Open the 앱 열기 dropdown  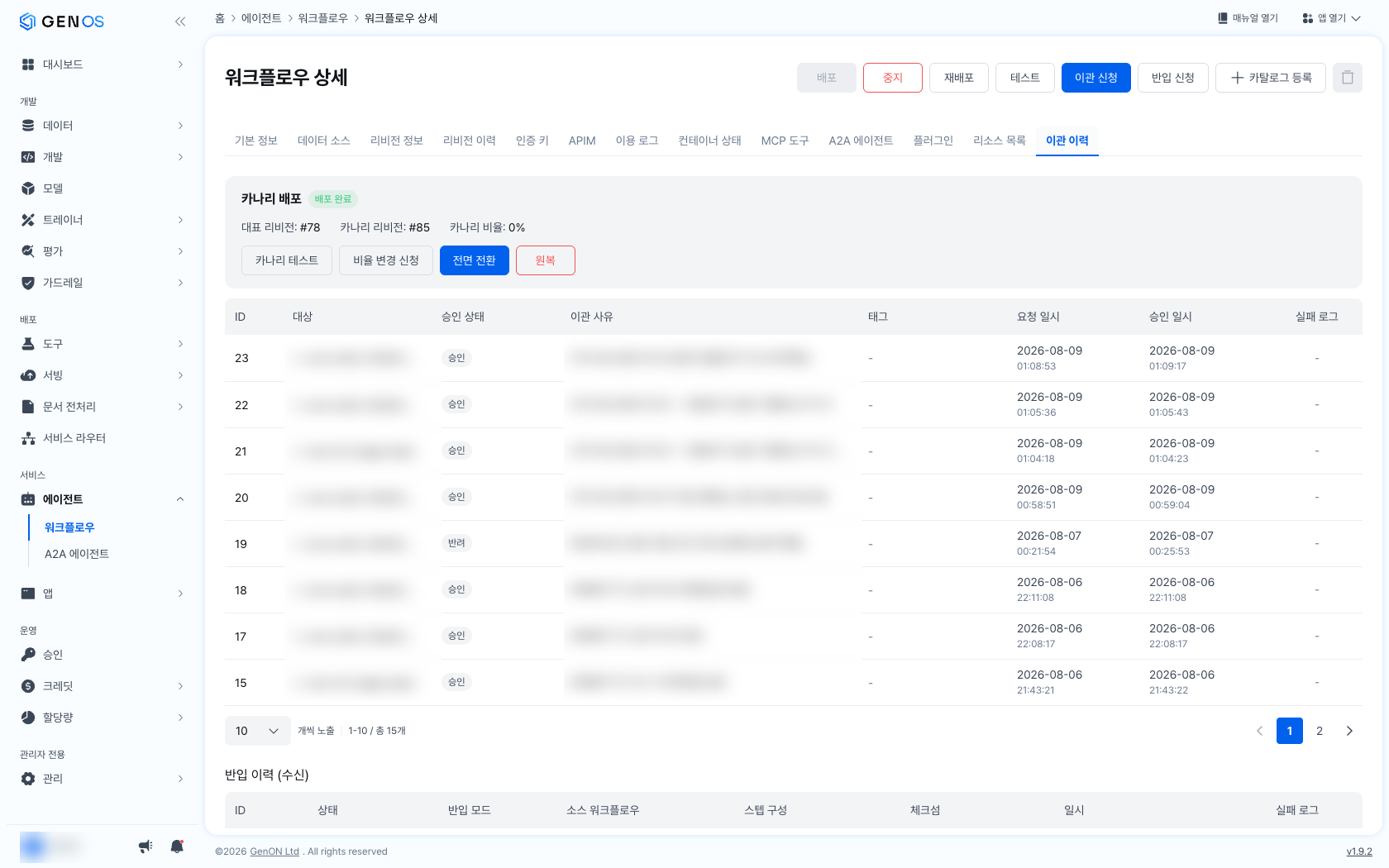pyautogui.click(x=1331, y=18)
